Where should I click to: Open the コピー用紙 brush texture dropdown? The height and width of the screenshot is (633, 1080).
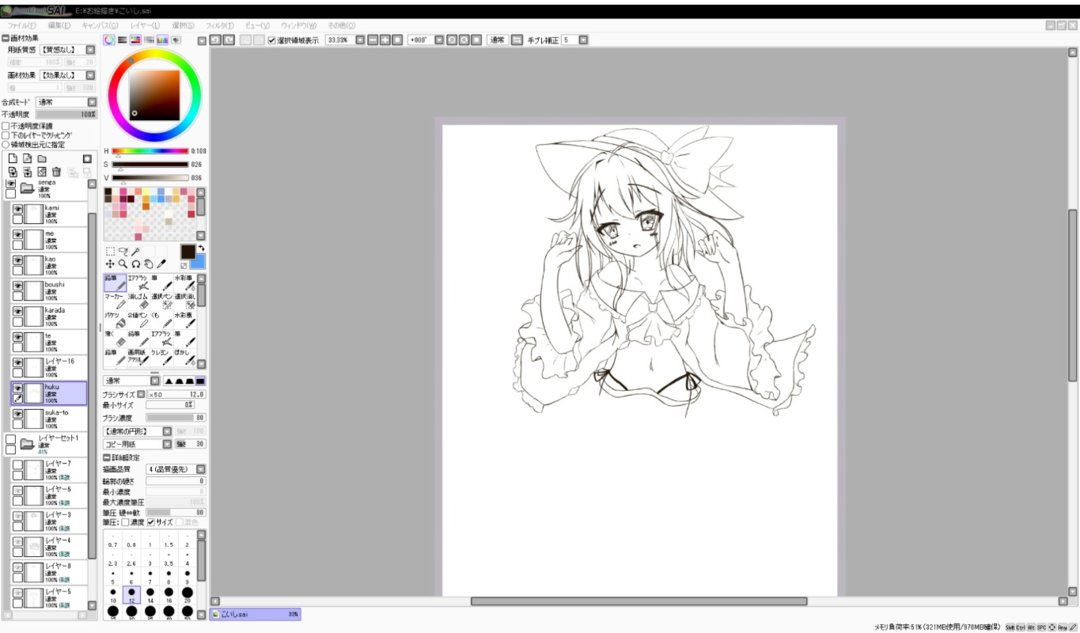point(167,444)
